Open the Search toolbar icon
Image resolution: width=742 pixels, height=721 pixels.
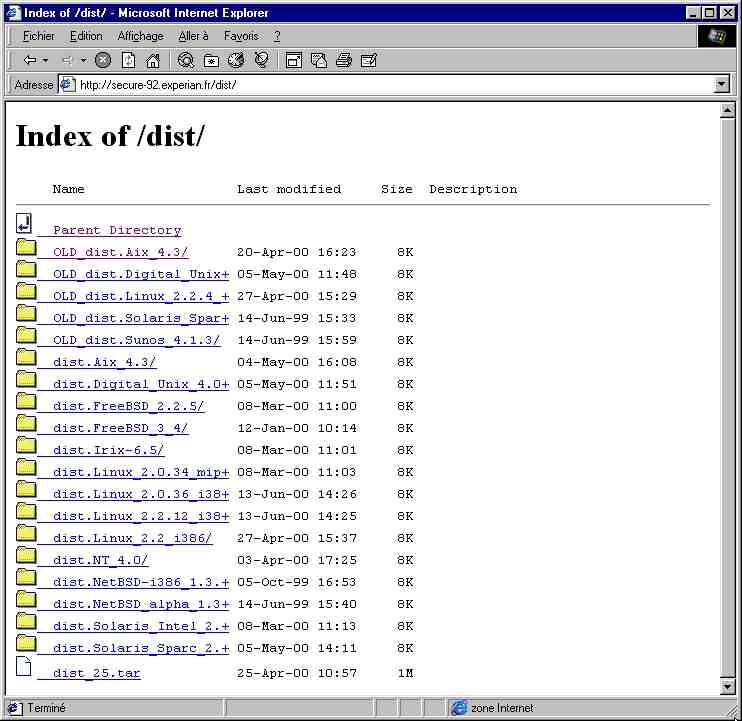[x=186, y=60]
